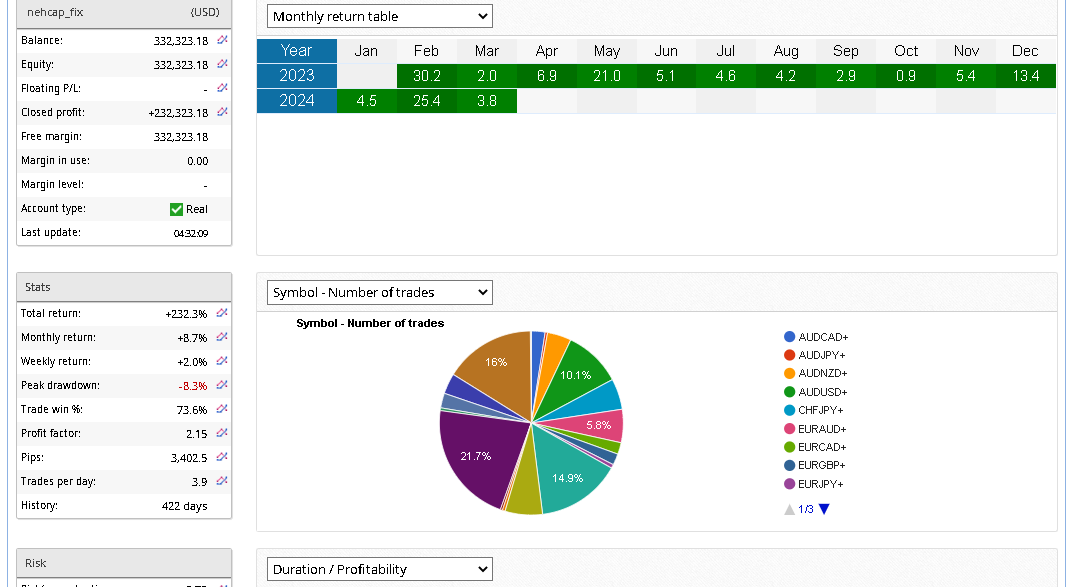Image resolution: width=1073 pixels, height=587 pixels.
Task: Open the Duration / Profitability dropdown
Action: 380,569
